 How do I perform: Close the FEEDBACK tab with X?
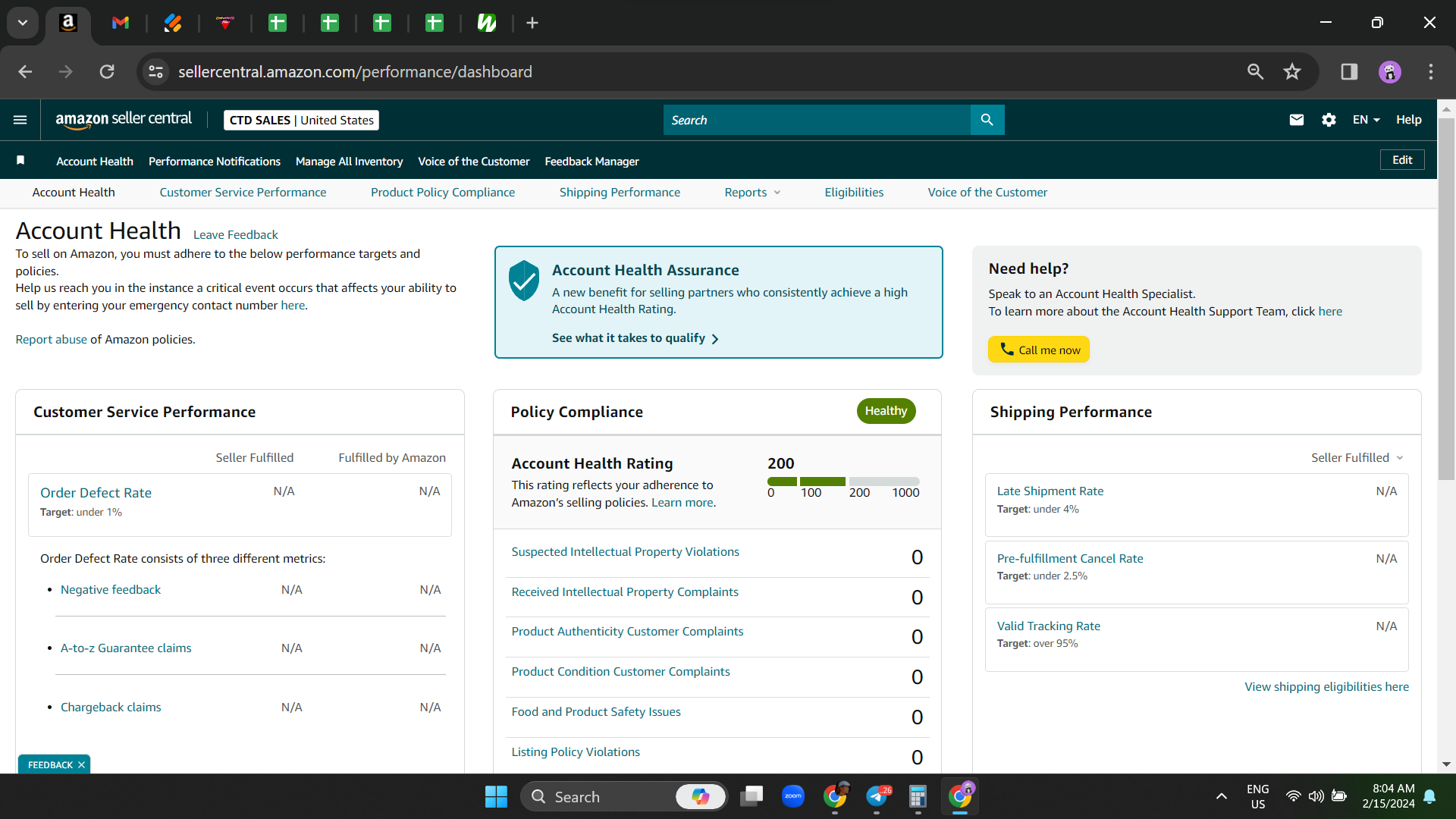tap(81, 764)
